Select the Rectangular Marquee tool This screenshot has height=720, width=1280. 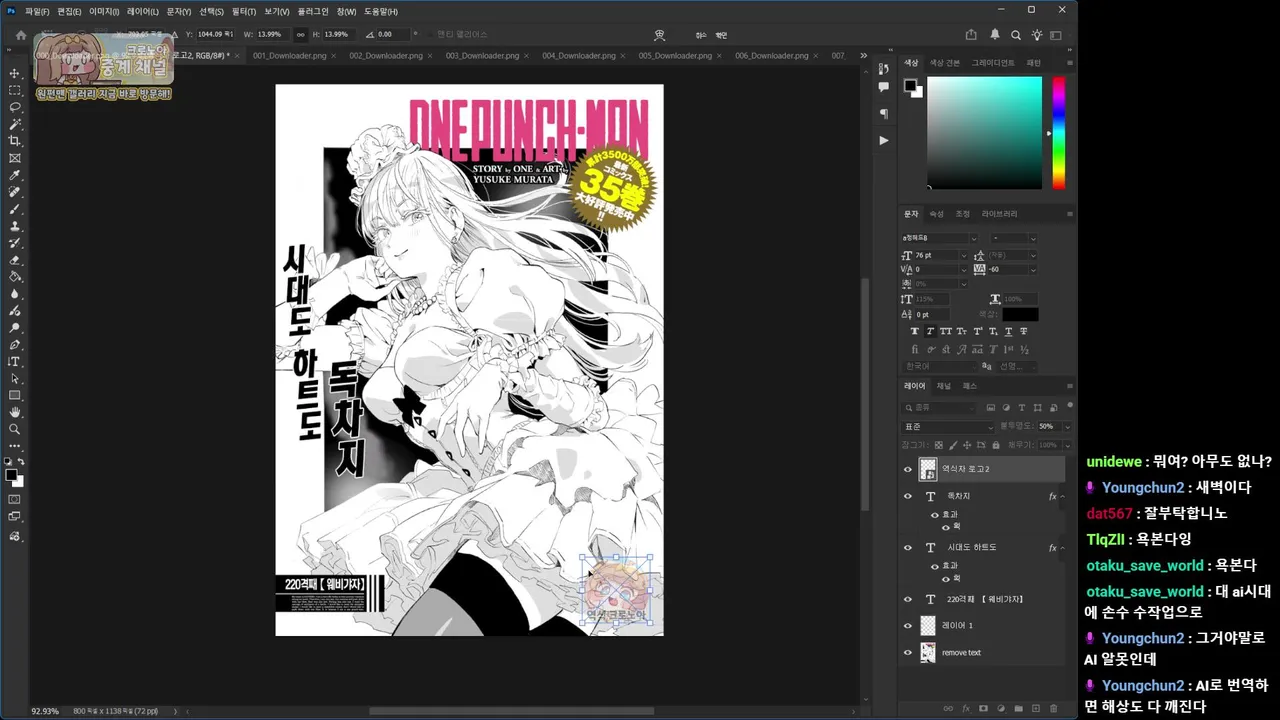tap(14, 90)
